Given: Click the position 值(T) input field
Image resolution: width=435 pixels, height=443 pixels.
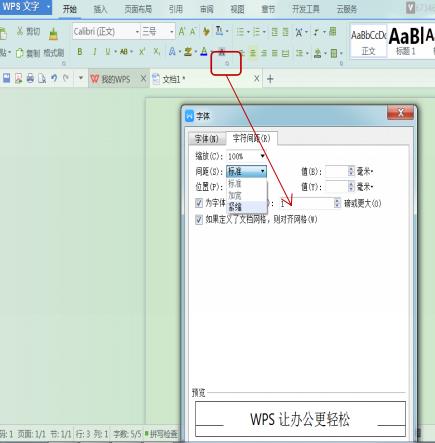Looking at the screenshot, I should pos(336,187).
